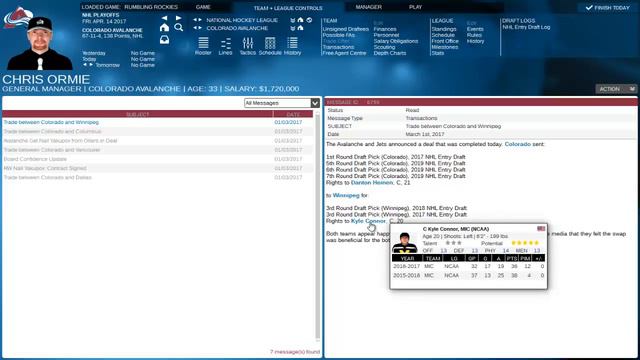Open league Events link

475,29
